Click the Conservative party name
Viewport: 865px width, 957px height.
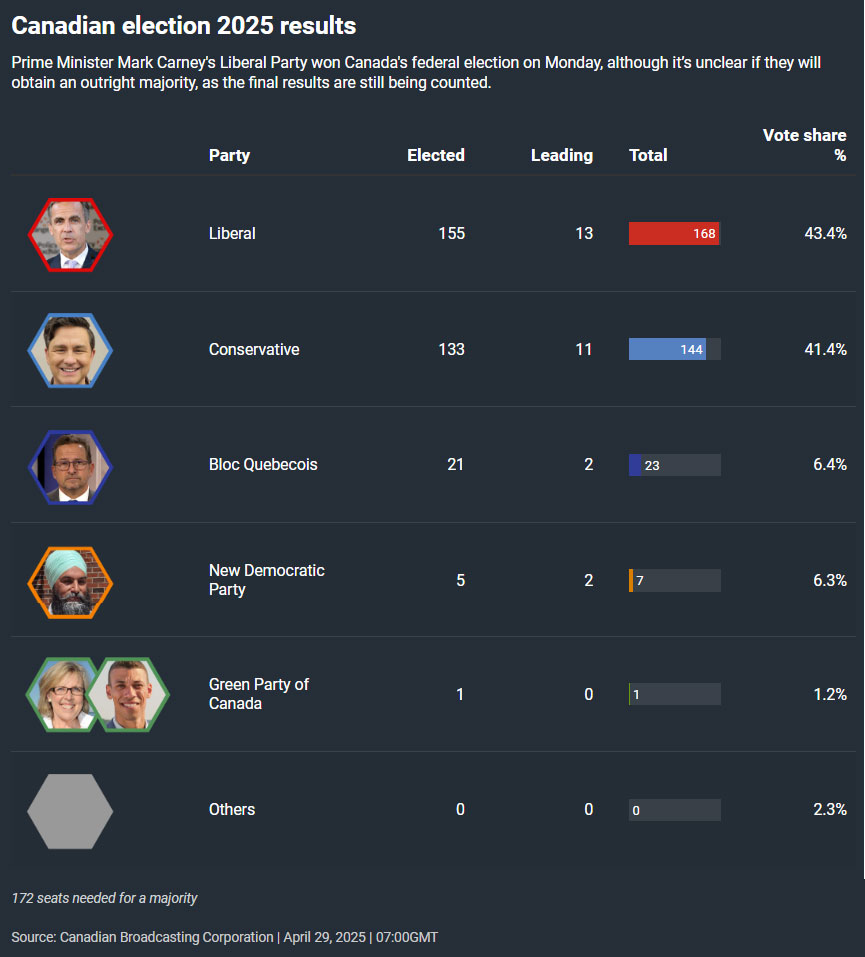pos(254,350)
